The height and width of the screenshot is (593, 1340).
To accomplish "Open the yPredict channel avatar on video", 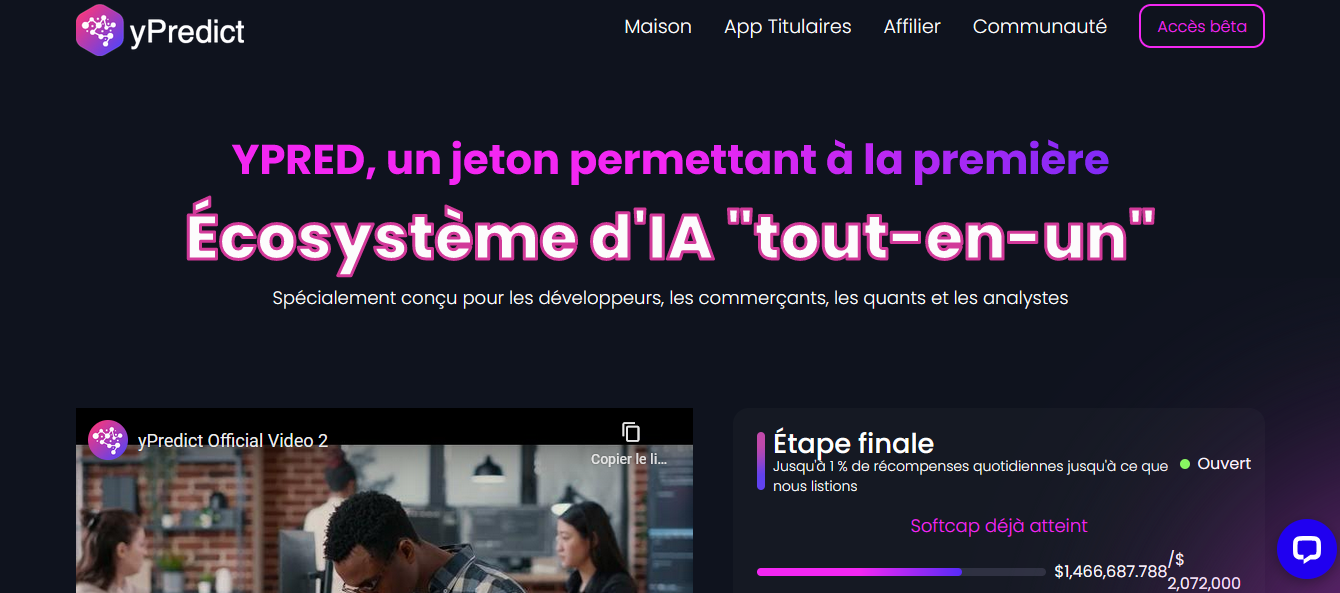I will [108, 440].
